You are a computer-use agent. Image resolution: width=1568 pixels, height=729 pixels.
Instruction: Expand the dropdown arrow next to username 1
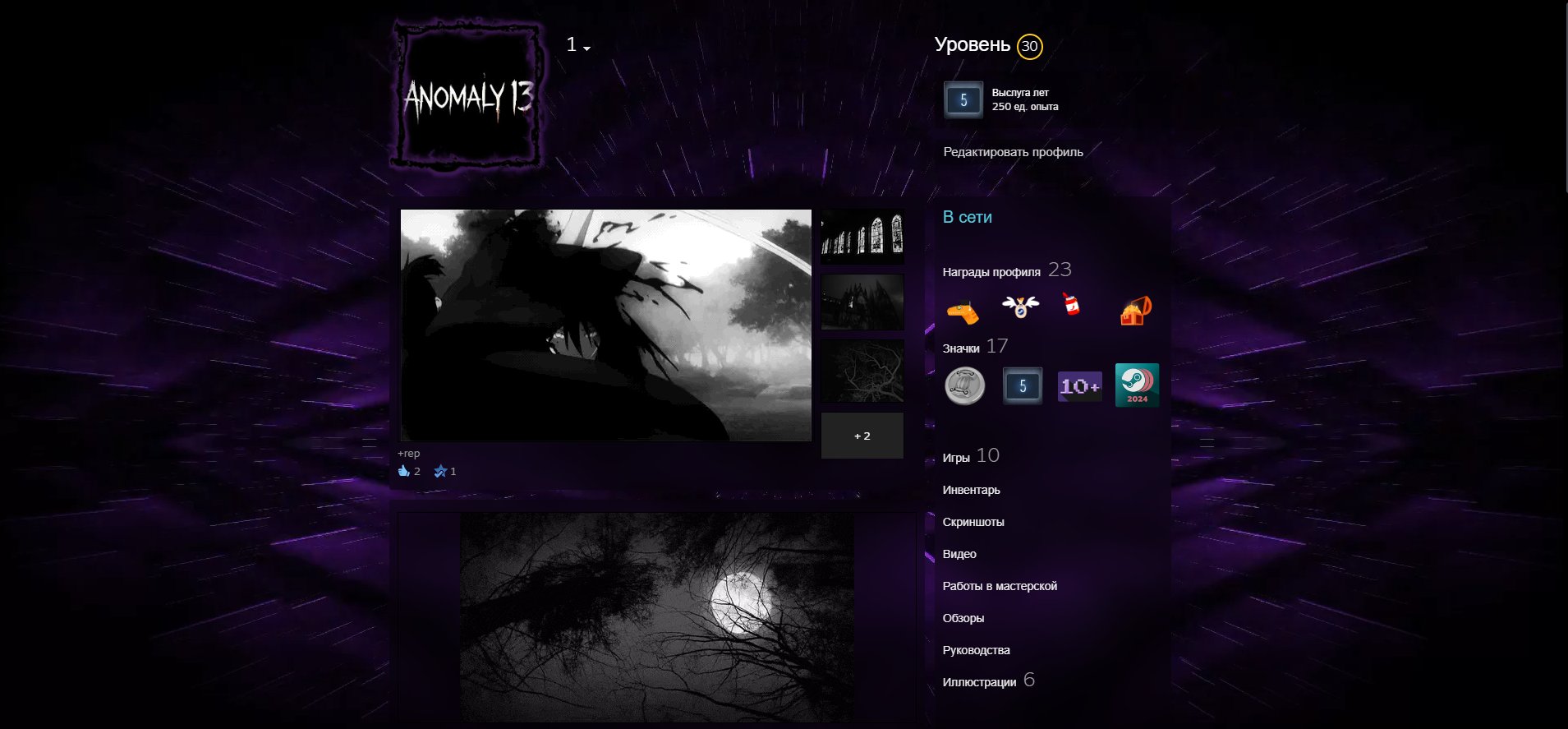586,48
